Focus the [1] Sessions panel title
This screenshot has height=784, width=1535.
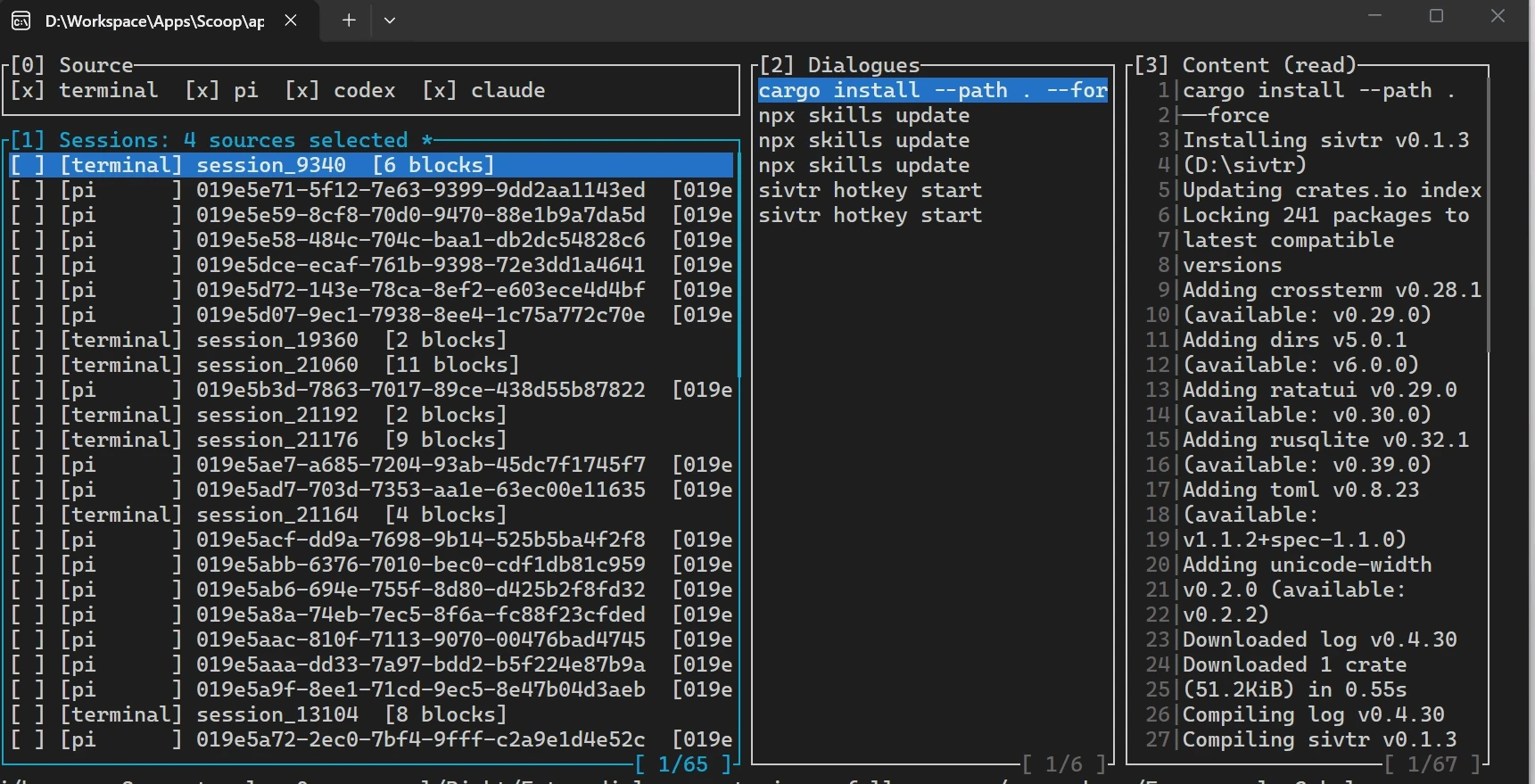point(221,140)
